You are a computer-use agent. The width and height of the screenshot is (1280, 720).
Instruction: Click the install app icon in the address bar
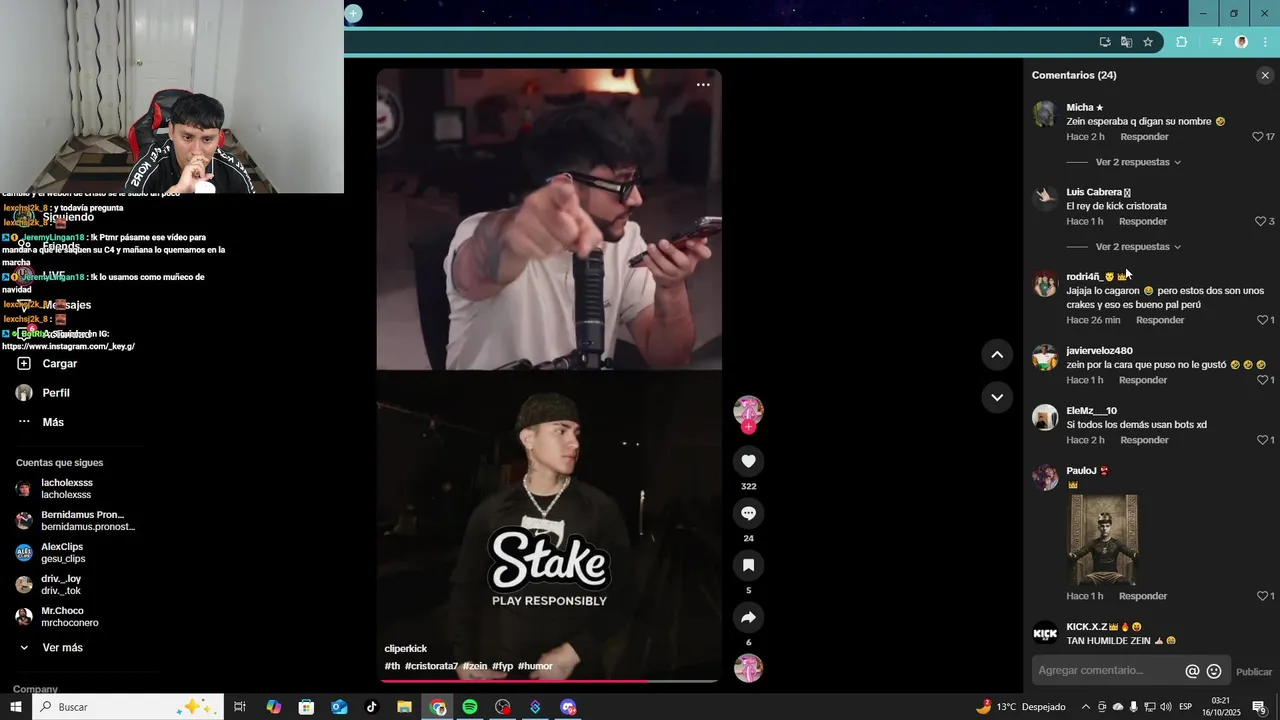click(1105, 42)
